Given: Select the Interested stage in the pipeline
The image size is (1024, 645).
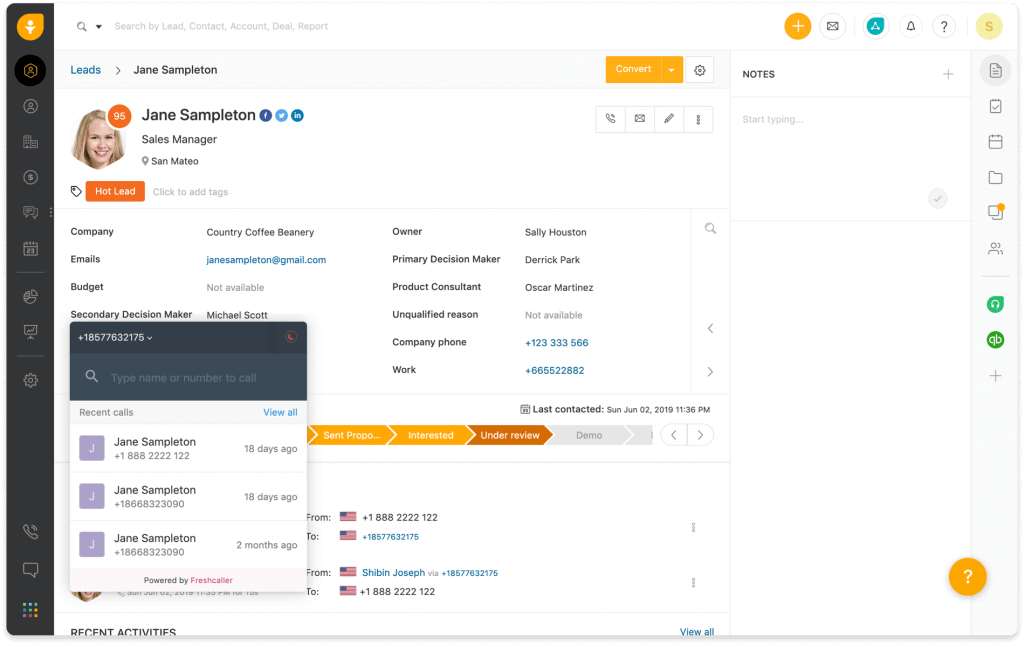Looking at the screenshot, I should click(430, 435).
